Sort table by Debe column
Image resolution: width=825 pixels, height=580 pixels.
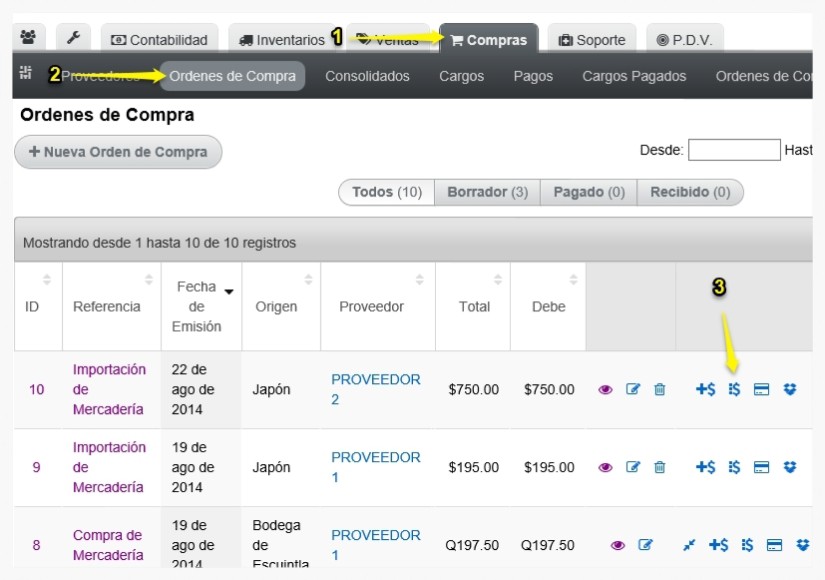click(548, 306)
